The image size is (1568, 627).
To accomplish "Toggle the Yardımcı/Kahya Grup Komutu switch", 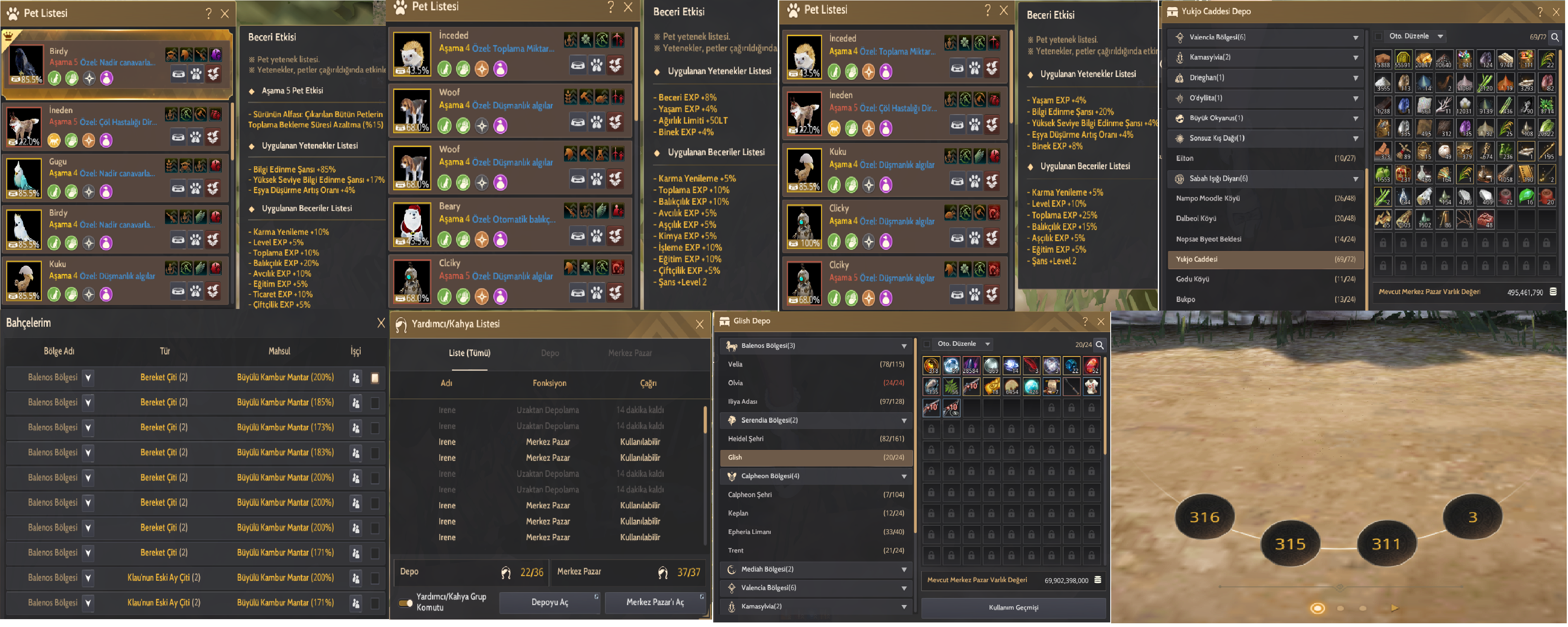I will click(405, 603).
